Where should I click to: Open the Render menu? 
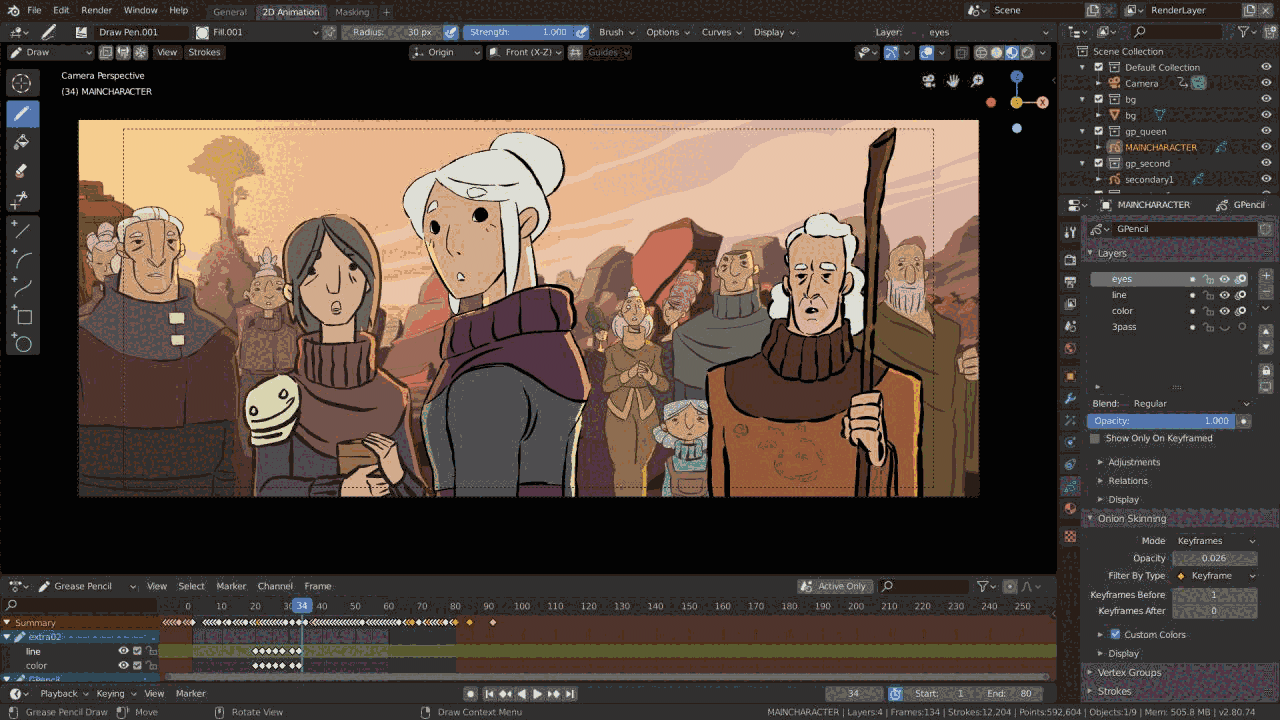96,10
